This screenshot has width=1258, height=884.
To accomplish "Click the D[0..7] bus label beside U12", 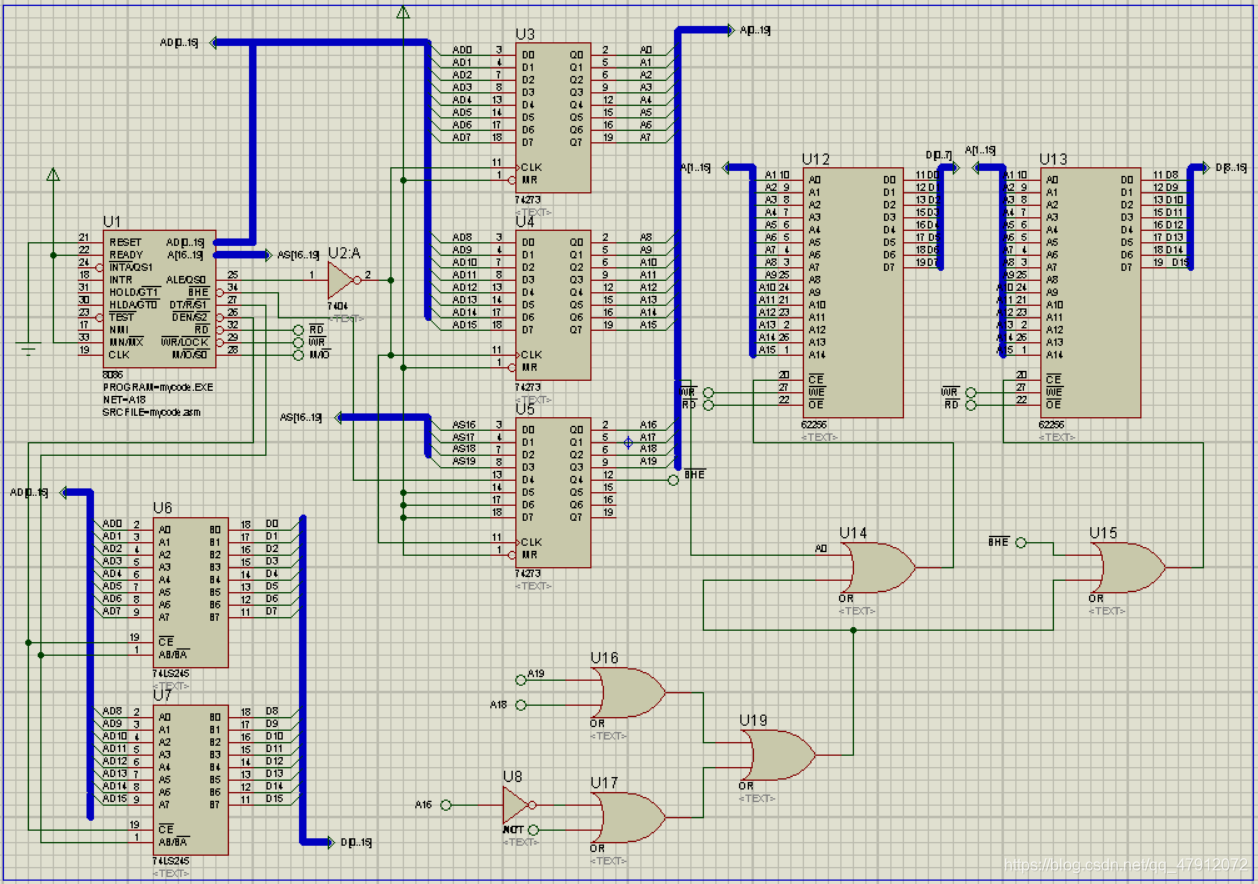I will coord(939,155).
